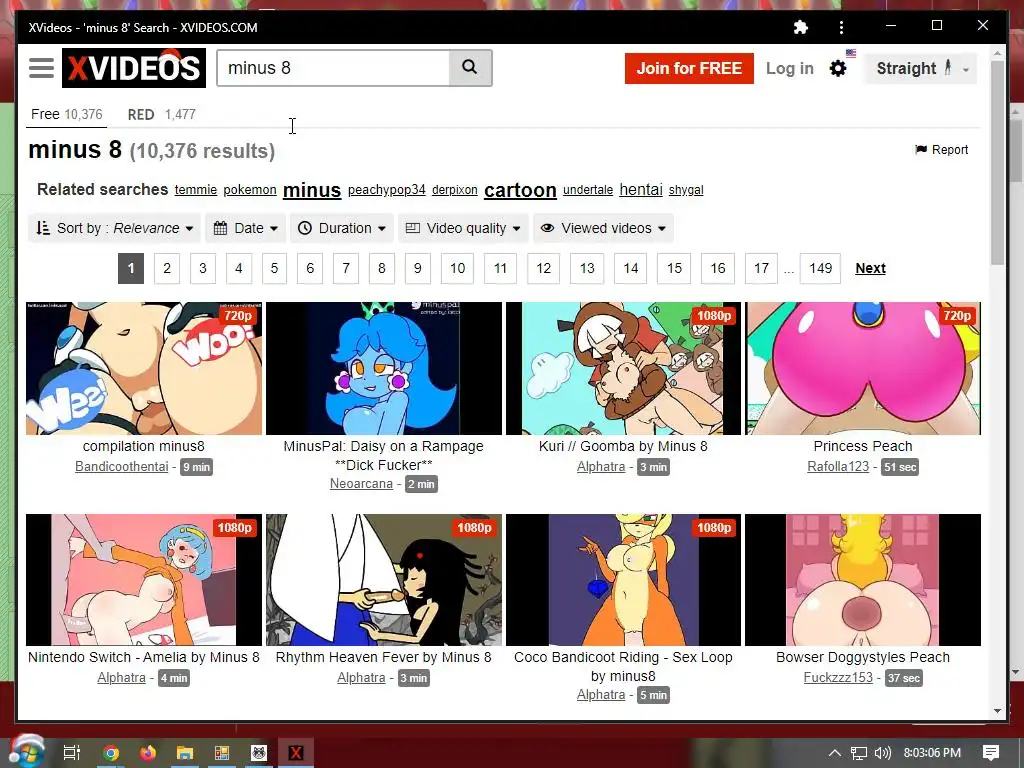Open Task View in the taskbar
1024x768 pixels.
[x=72, y=753]
